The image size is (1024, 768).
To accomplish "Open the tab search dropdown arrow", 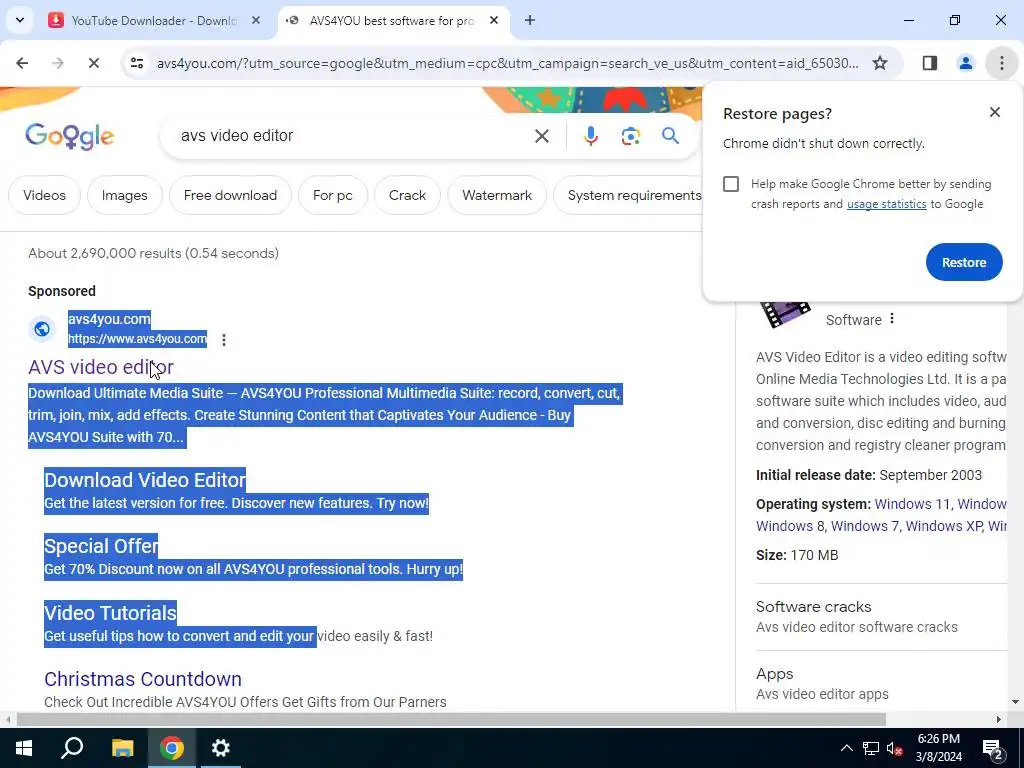I will point(20,20).
